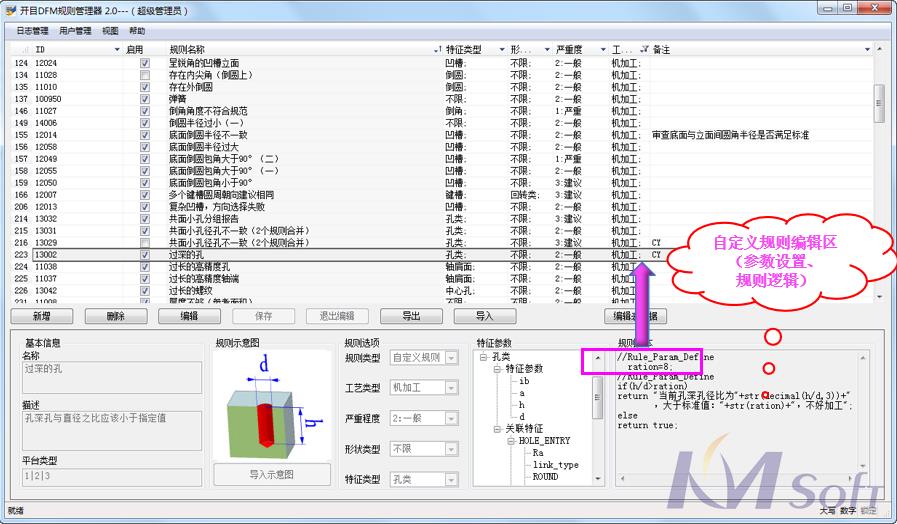897x524 pixels.
Task: Open the 特征类型 dropdown showing 孔类
Action: (452, 479)
